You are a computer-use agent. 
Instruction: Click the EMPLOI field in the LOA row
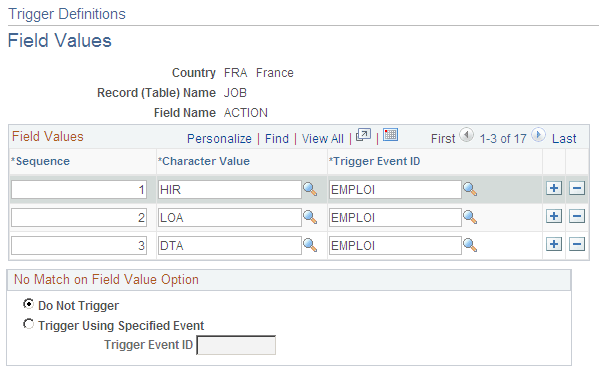coord(395,217)
